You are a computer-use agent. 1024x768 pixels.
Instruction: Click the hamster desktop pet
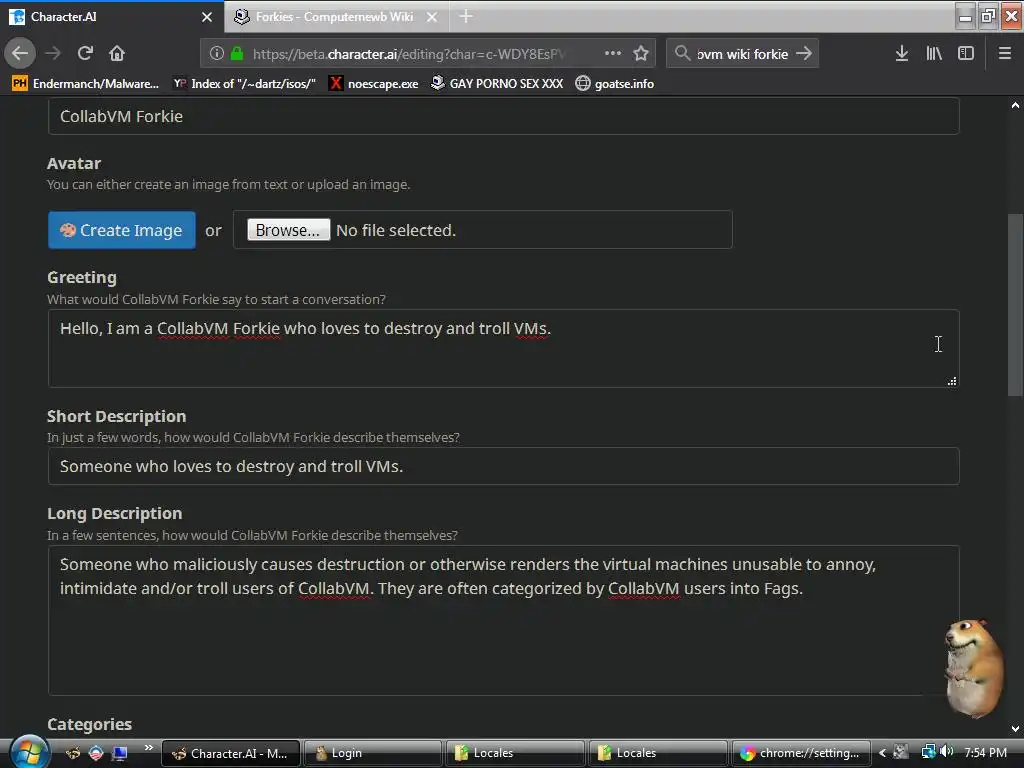point(974,667)
